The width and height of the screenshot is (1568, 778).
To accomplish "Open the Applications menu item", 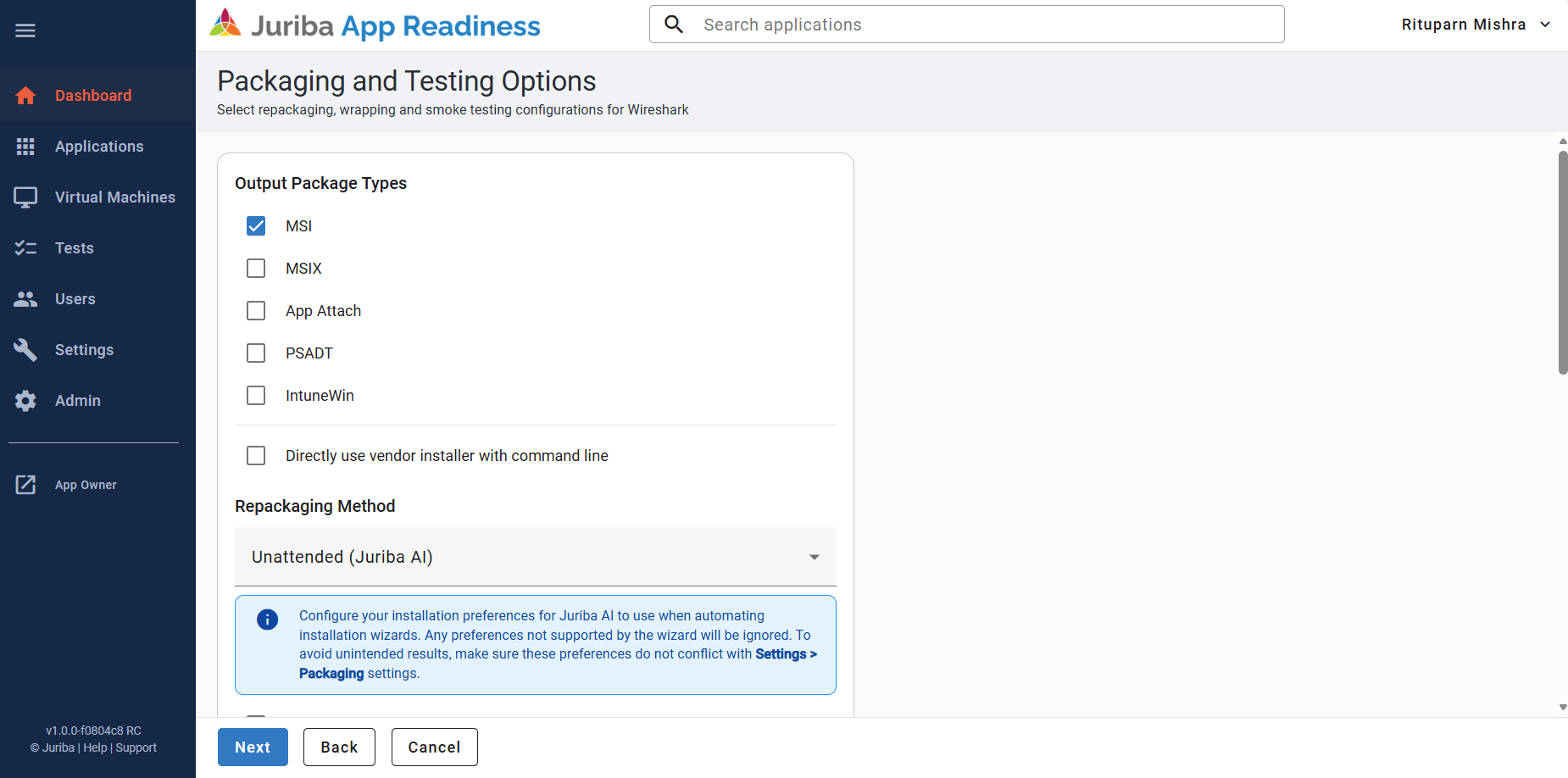I will 97,147.
